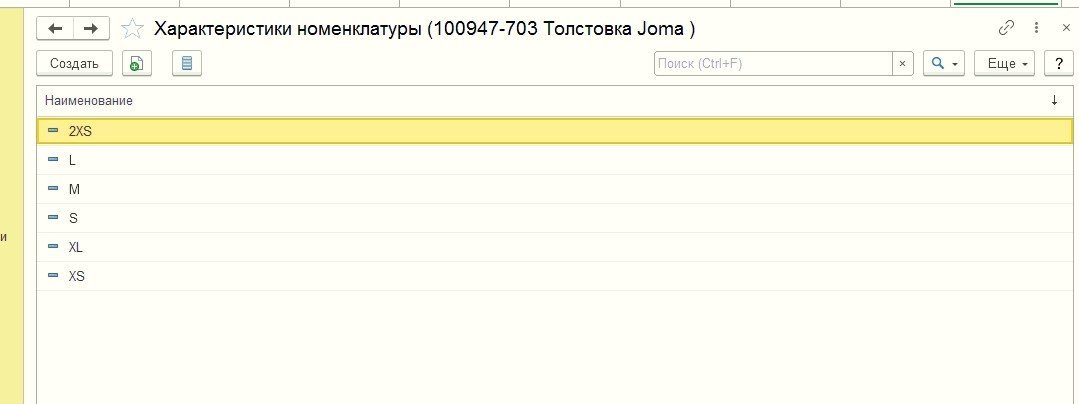
Task: Go forward with the right arrow button
Action: pos(92,28)
